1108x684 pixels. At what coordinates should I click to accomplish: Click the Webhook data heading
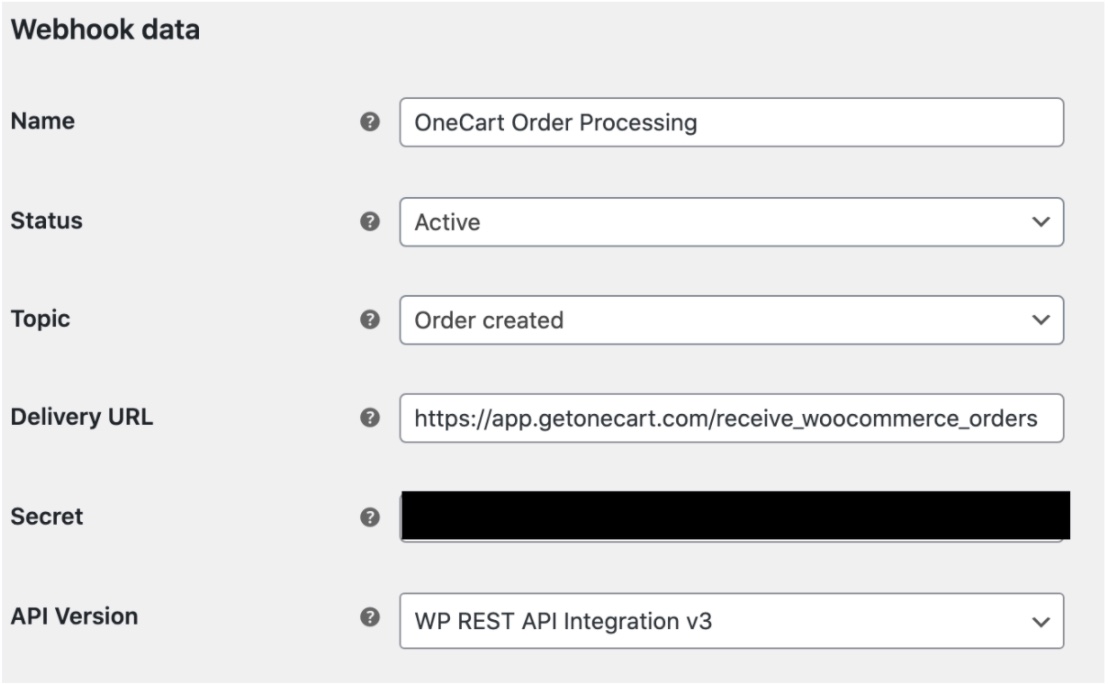click(x=105, y=30)
